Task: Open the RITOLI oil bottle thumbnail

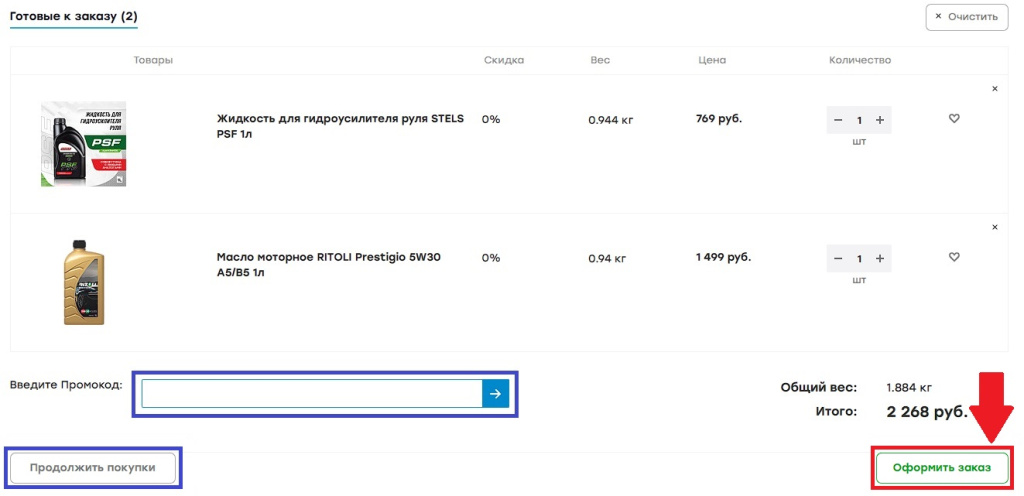Action: pos(83,281)
